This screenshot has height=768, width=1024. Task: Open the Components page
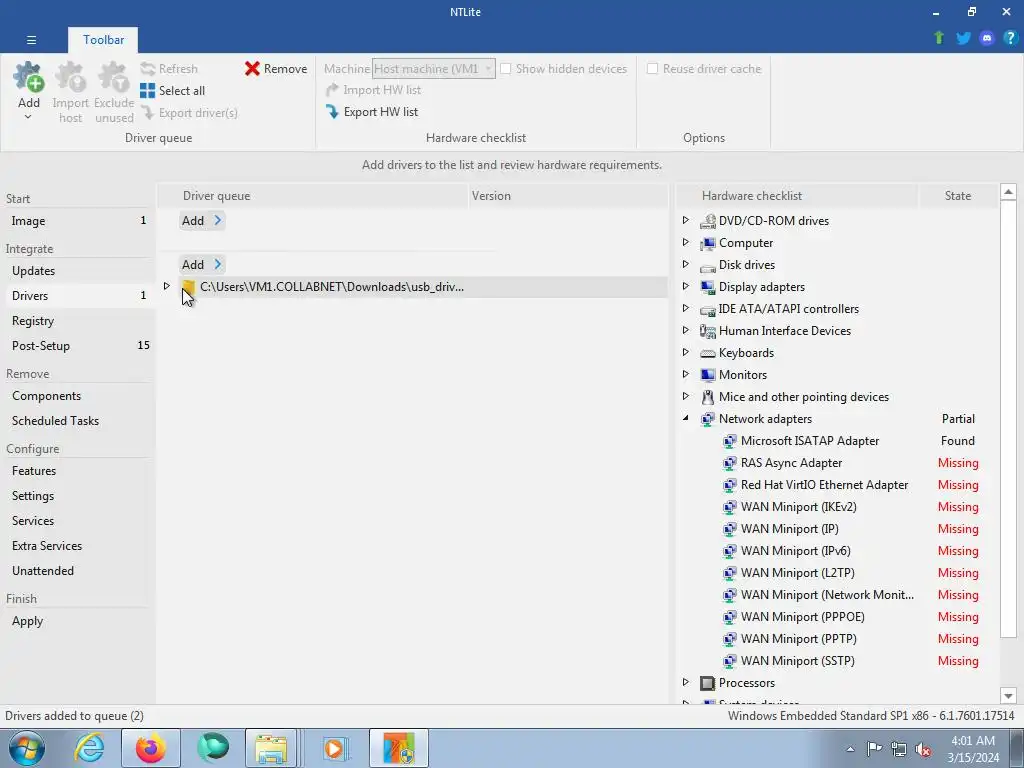[x=78, y=396]
